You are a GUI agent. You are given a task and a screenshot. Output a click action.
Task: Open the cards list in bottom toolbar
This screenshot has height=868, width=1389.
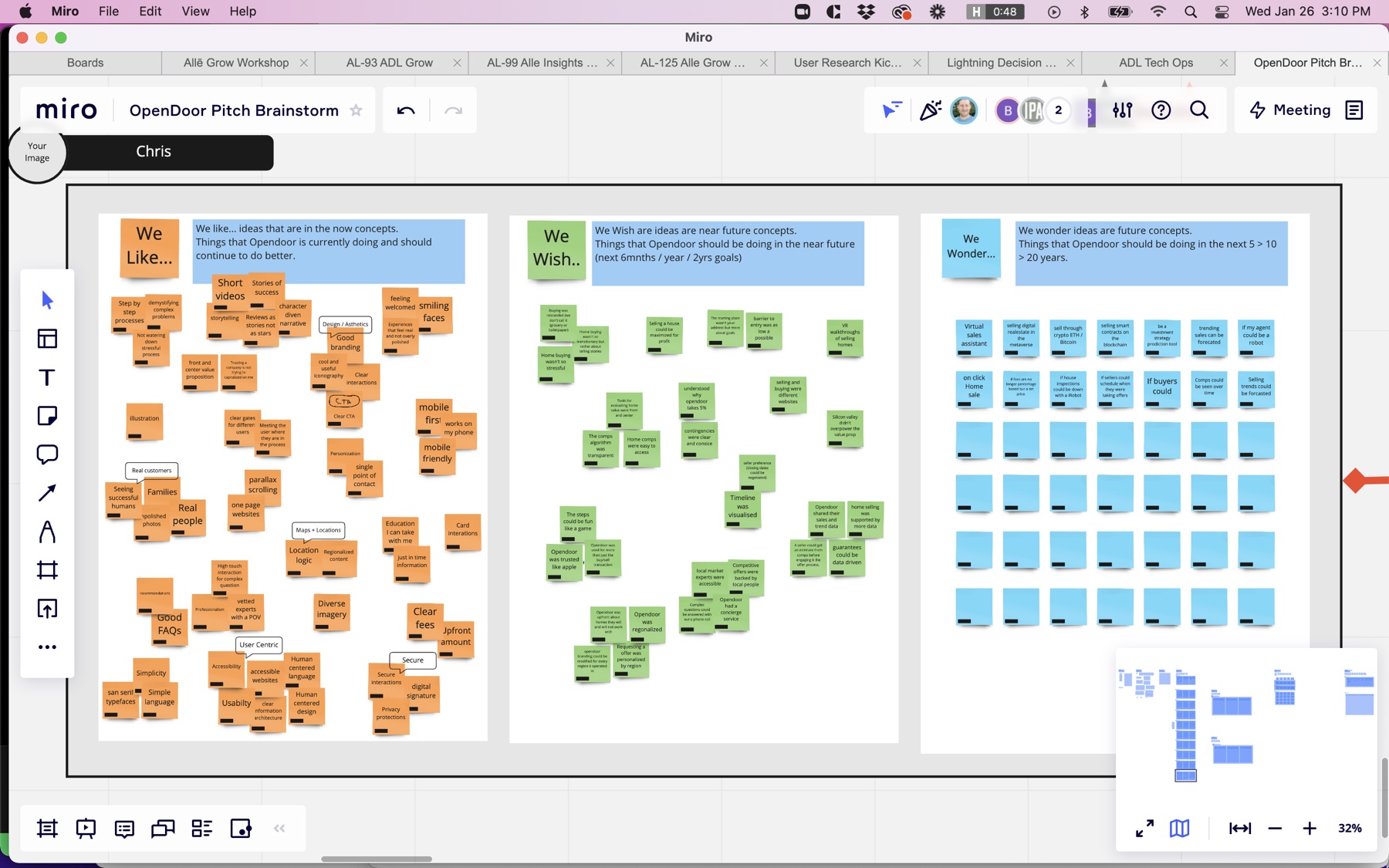coord(202,829)
